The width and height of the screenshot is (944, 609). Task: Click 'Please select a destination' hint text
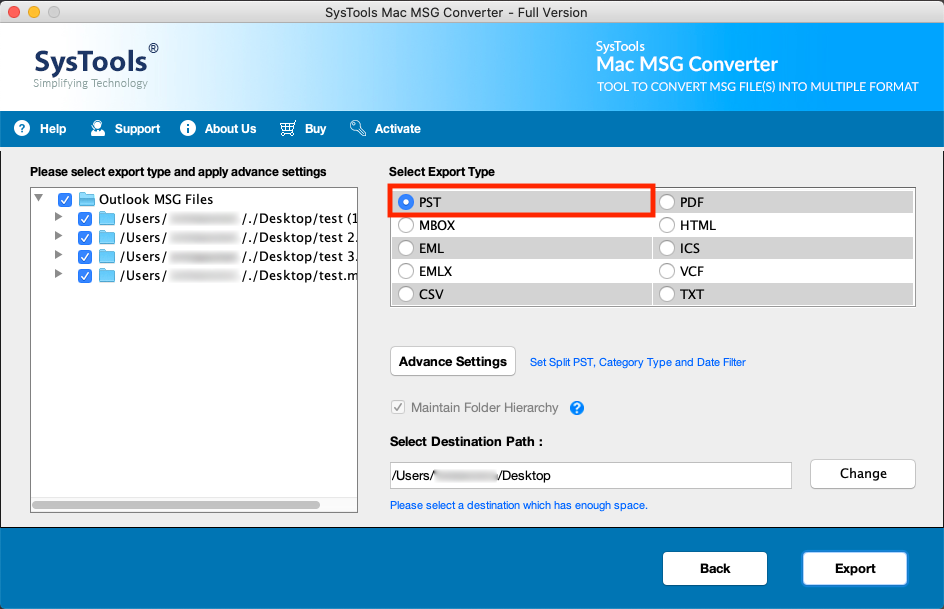coord(518,505)
